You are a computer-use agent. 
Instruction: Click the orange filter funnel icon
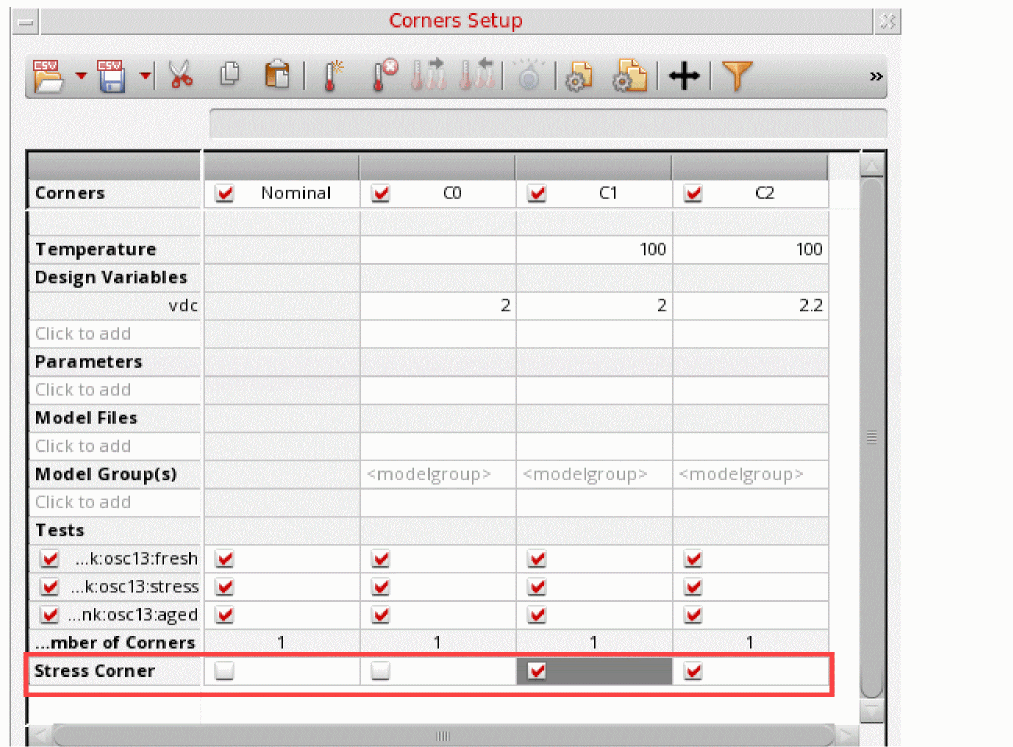pos(736,76)
